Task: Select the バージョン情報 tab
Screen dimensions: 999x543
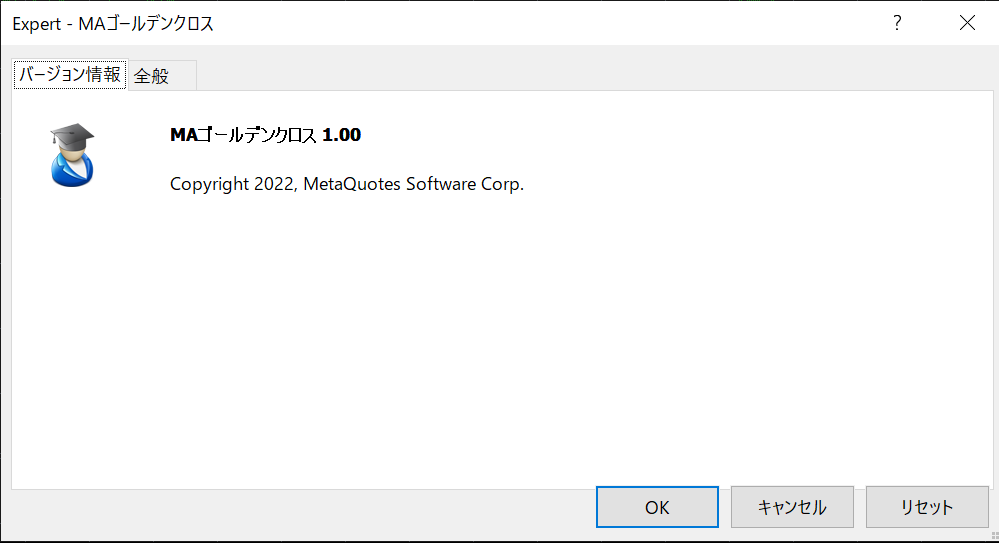Action: pos(70,75)
